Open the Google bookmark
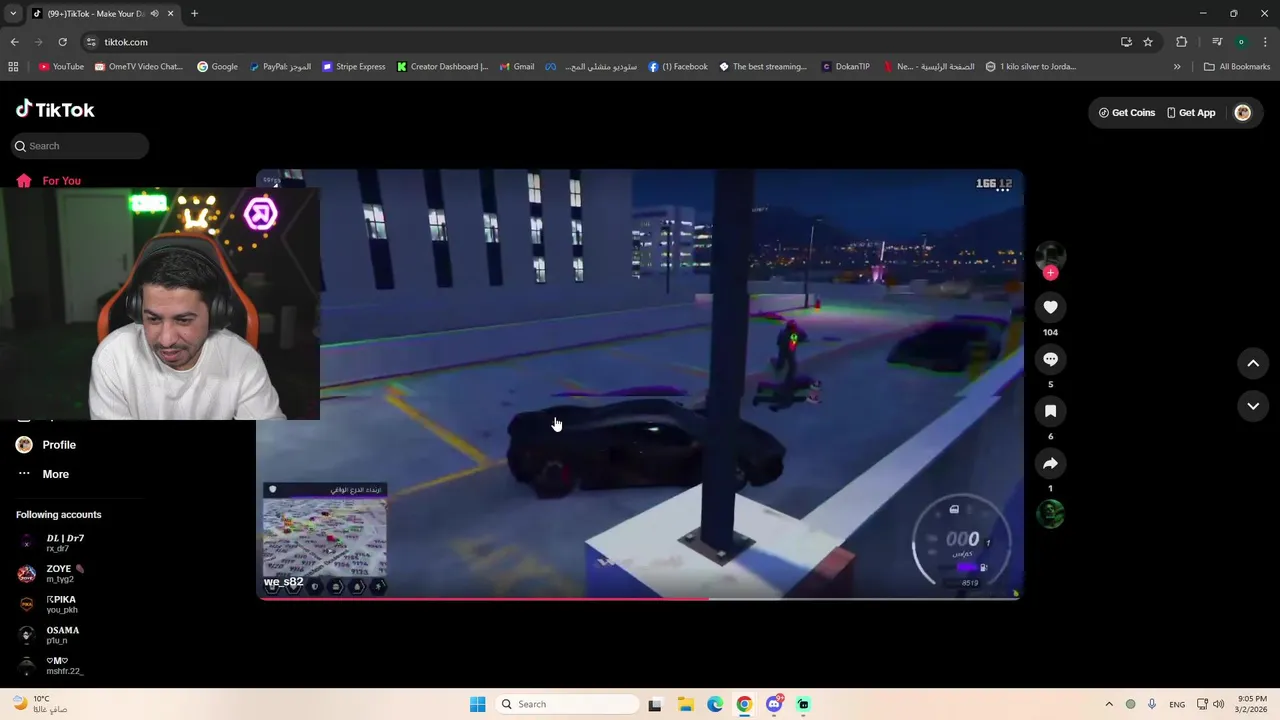This screenshot has width=1280, height=720. click(217, 67)
